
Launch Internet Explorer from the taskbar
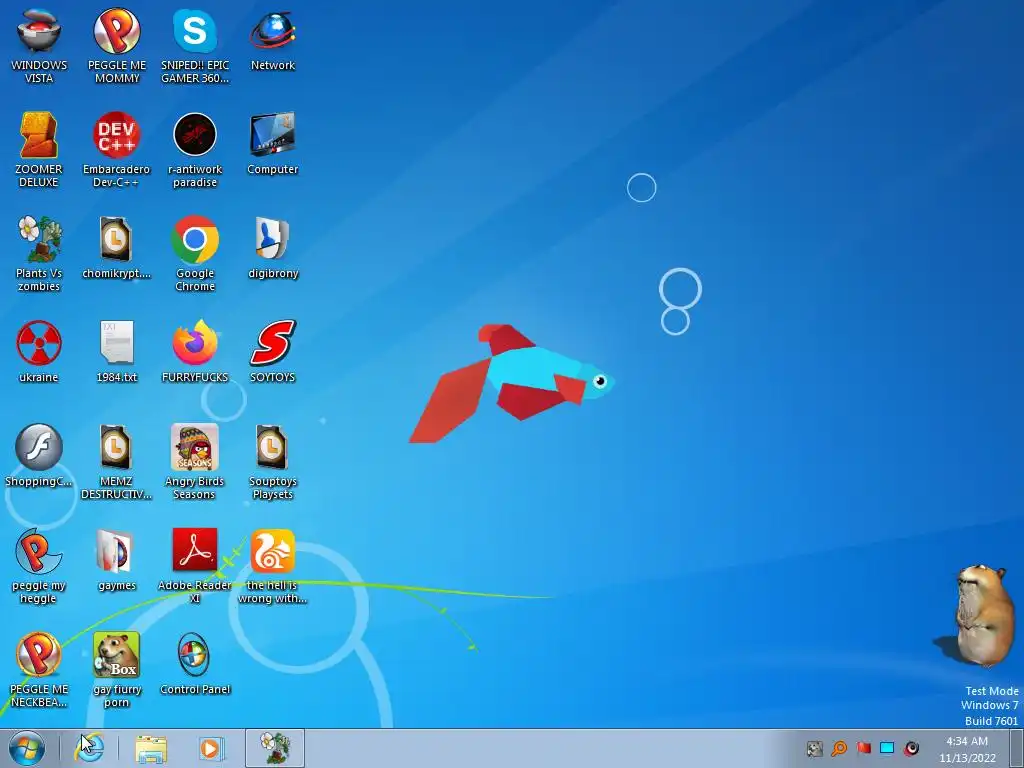[89, 748]
